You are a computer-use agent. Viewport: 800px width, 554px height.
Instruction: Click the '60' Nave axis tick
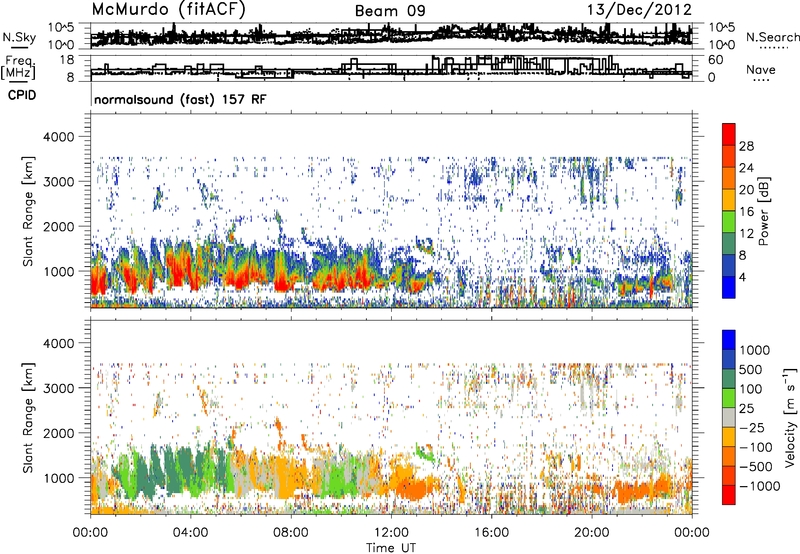tap(716, 60)
